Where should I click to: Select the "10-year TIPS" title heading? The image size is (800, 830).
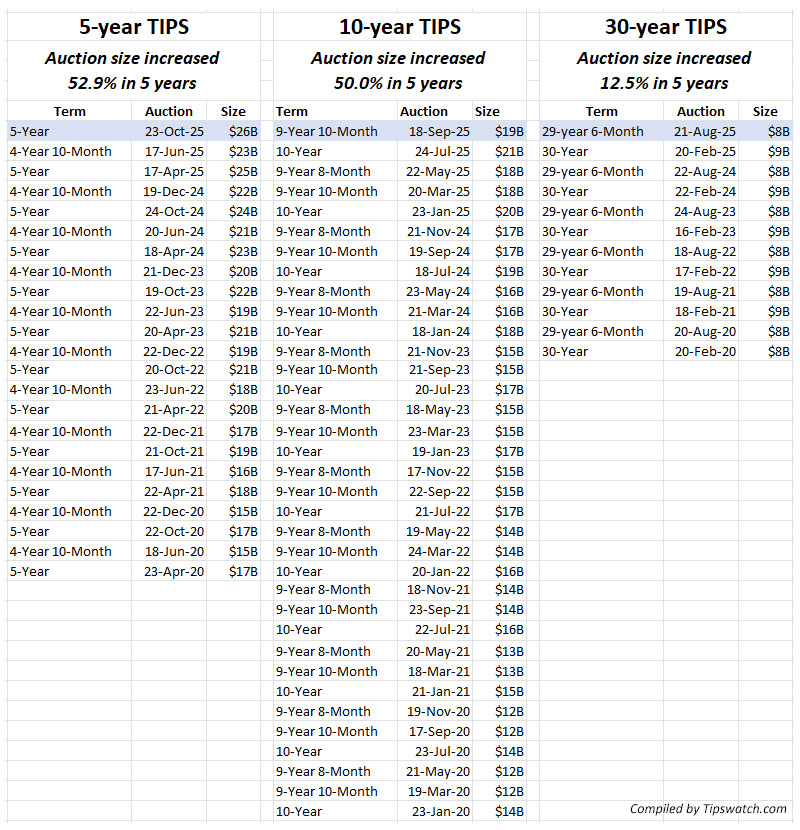[399, 27]
